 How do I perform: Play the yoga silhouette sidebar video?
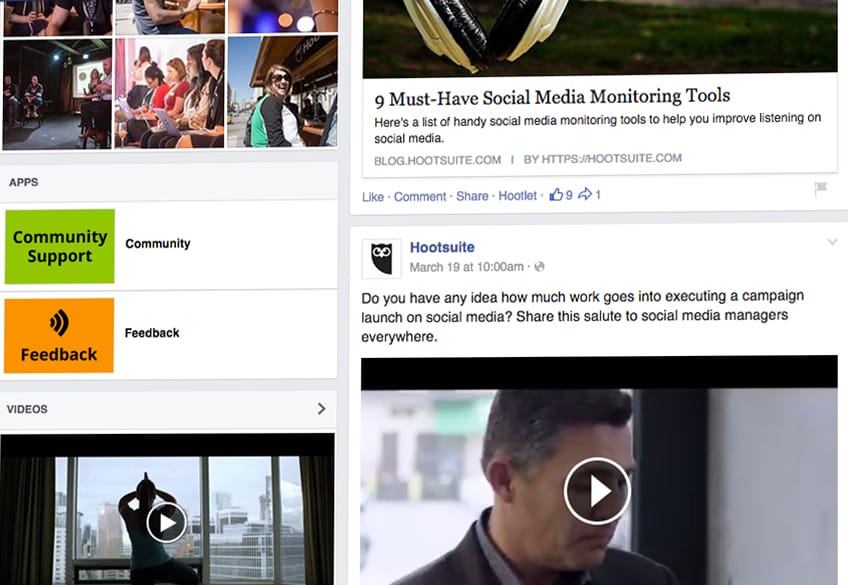166,522
